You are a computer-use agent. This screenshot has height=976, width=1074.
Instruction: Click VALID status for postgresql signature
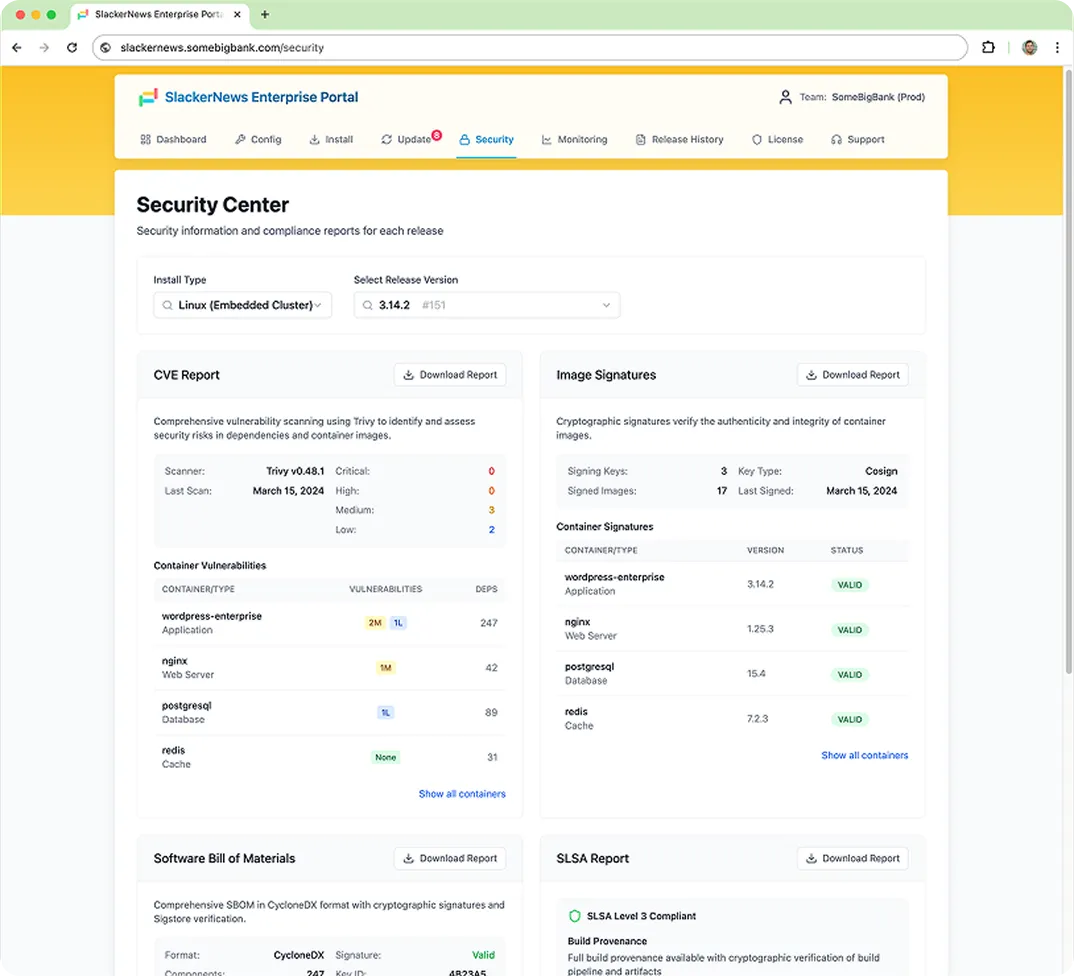850,675
